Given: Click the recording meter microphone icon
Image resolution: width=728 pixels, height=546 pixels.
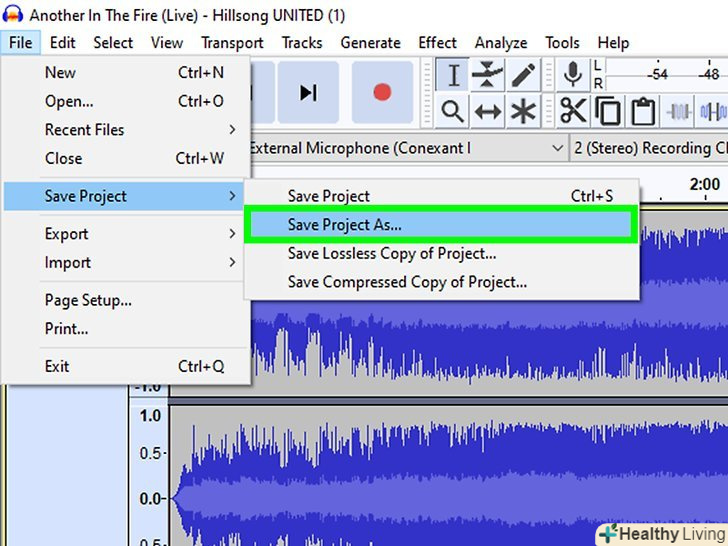Looking at the screenshot, I should pyautogui.click(x=574, y=75).
